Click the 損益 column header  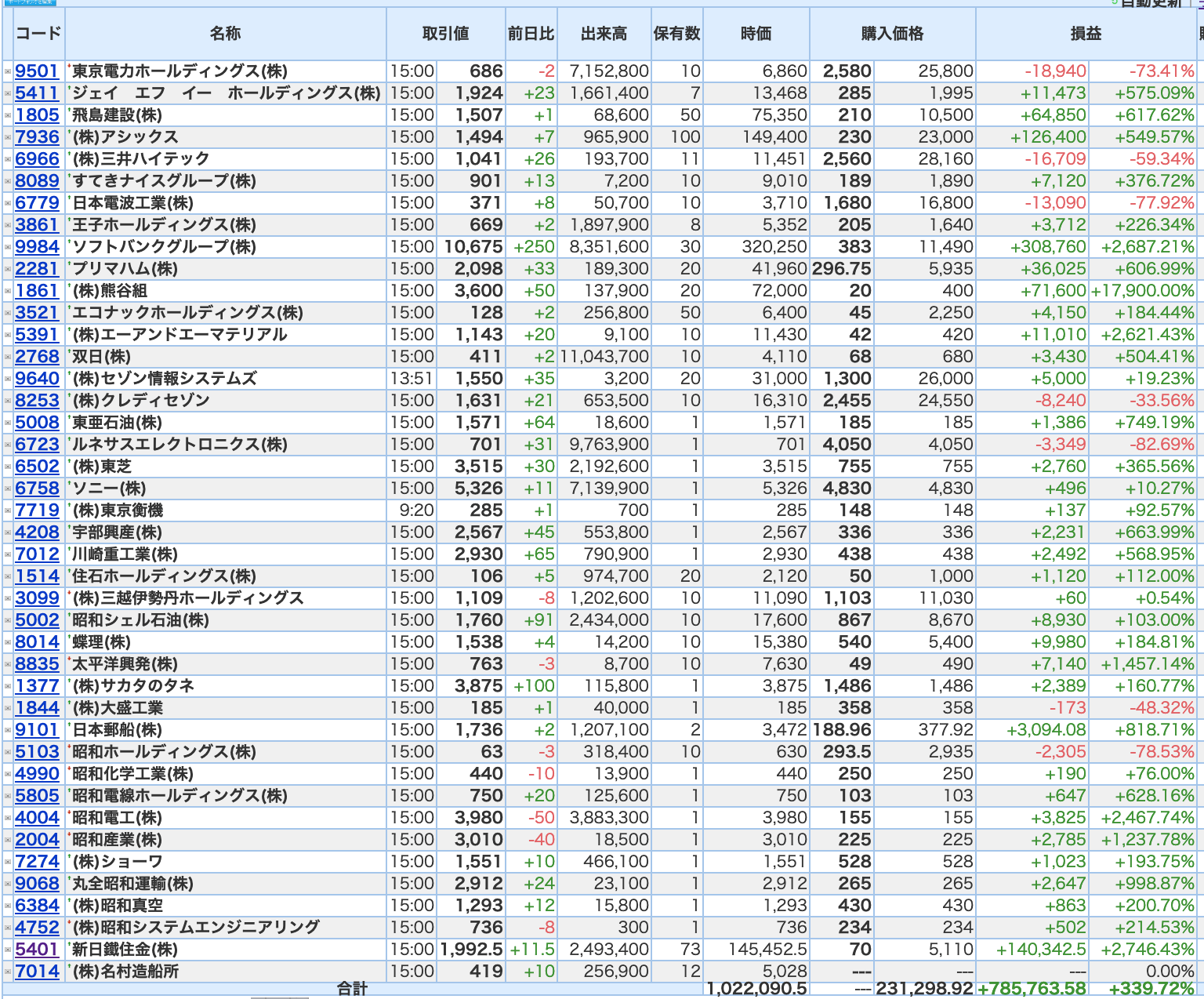click(1086, 34)
